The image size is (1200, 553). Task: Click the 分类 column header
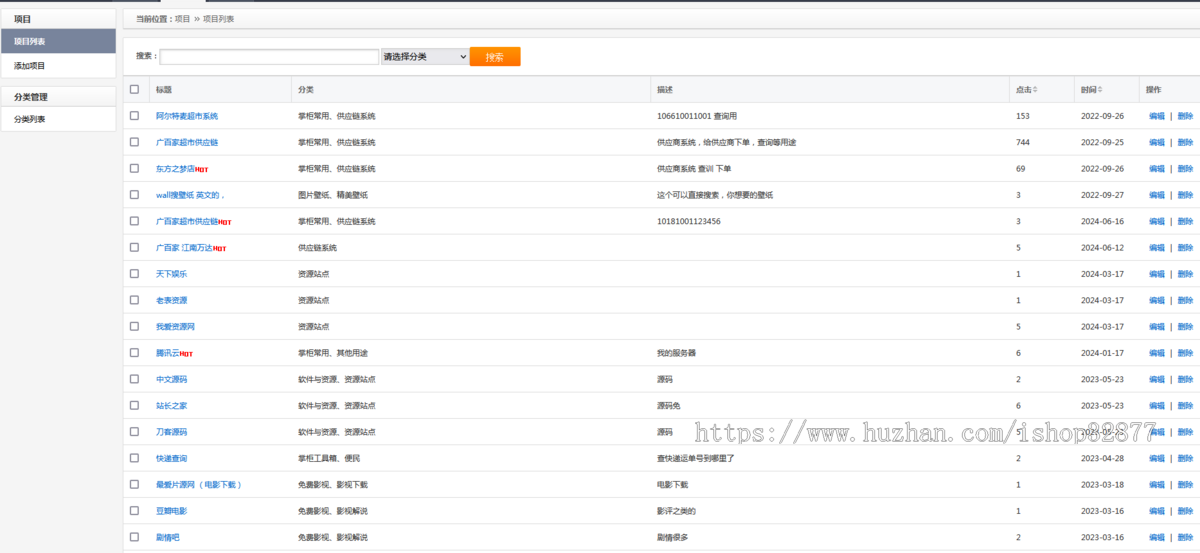tap(306, 90)
